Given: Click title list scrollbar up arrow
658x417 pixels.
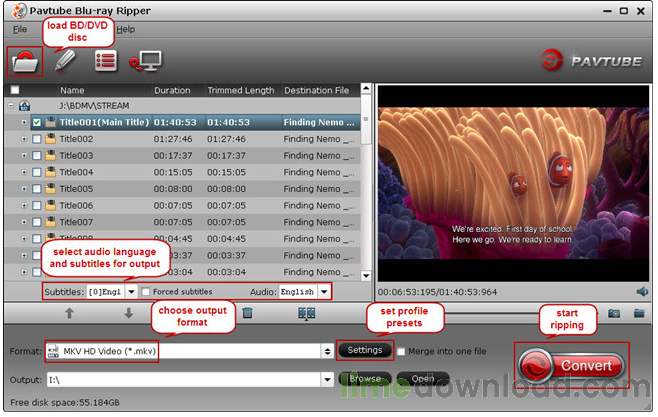Looking at the screenshot, I should 366,89.
